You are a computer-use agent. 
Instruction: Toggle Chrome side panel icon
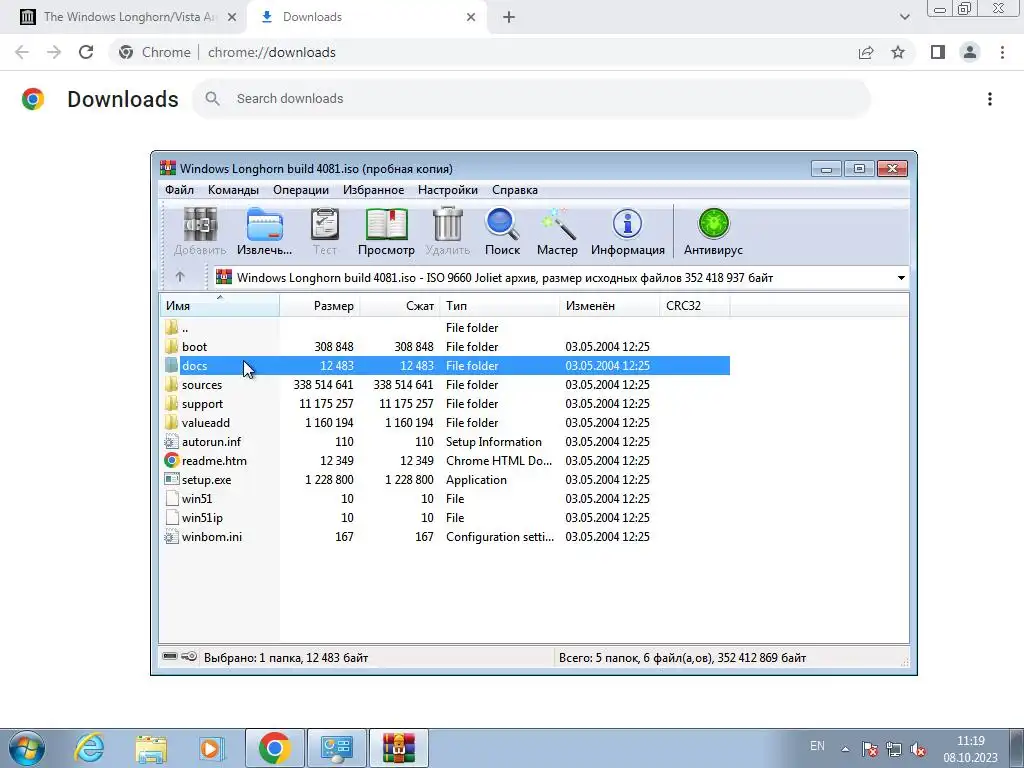pos(938,52)
